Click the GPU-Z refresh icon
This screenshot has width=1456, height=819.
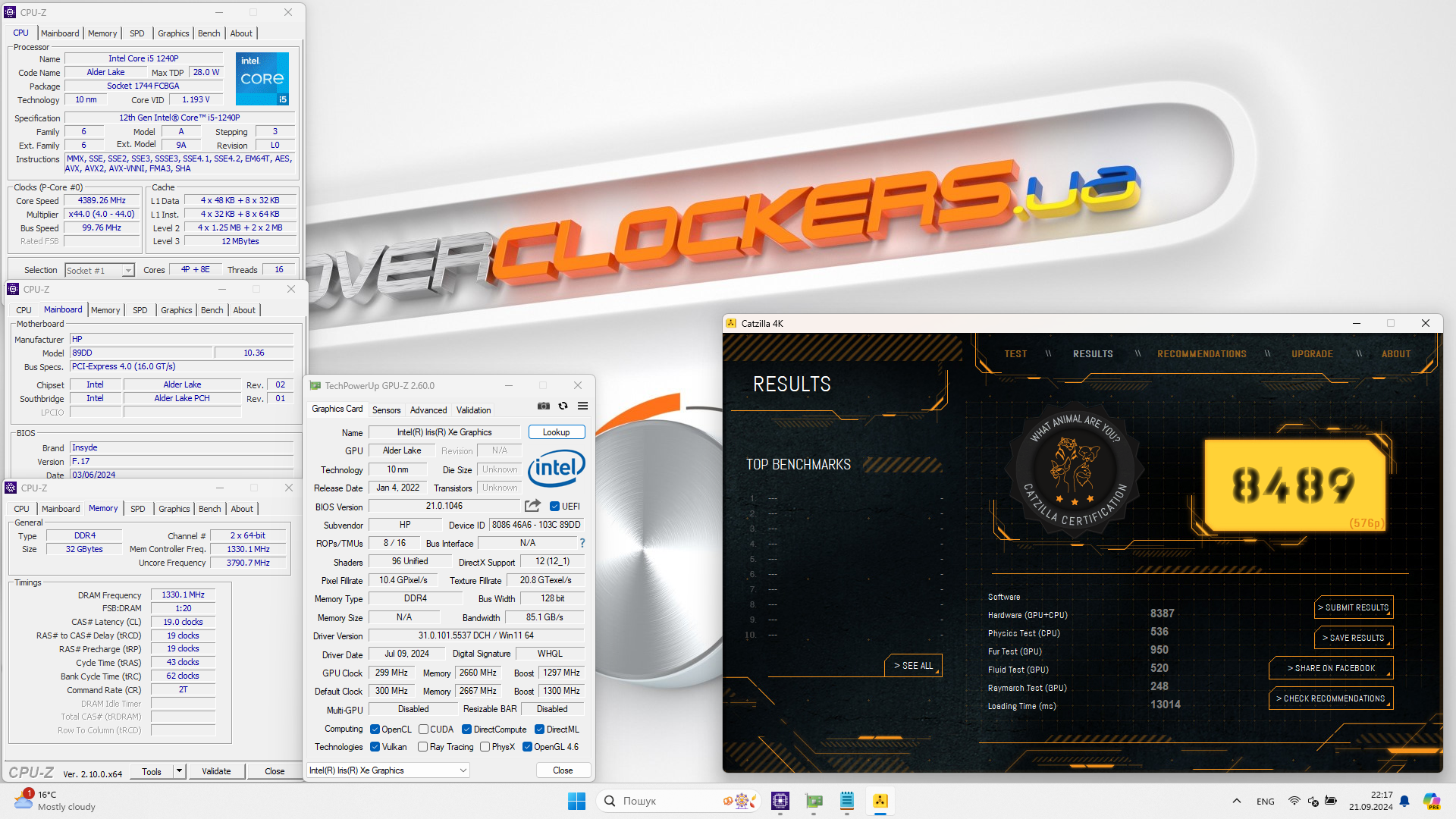pyautogui.click(x=563, y=406)
